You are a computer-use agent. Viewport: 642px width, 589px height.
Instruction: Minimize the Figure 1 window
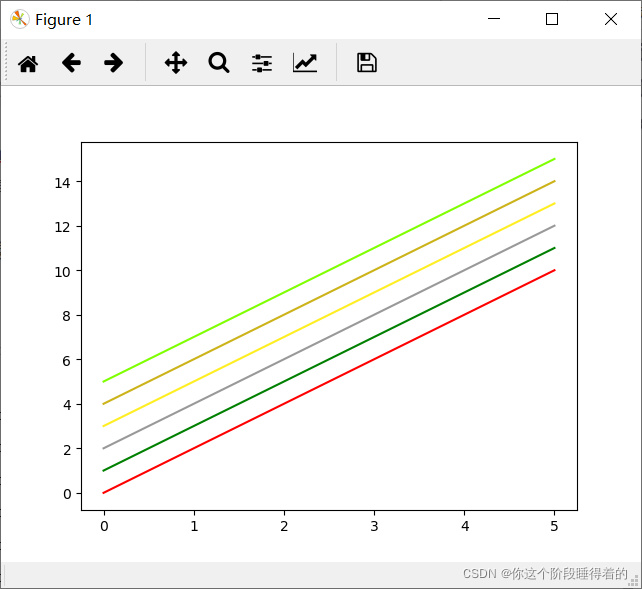494,19
